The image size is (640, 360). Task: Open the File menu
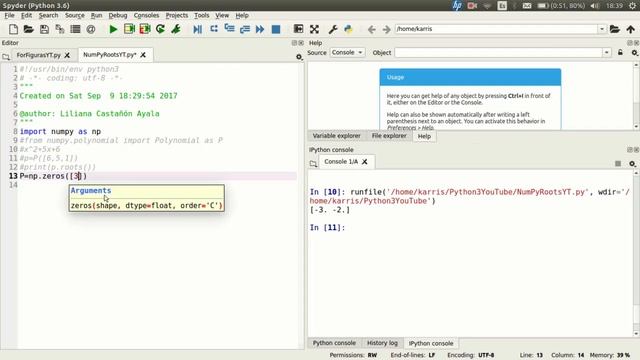pos(9,15)
